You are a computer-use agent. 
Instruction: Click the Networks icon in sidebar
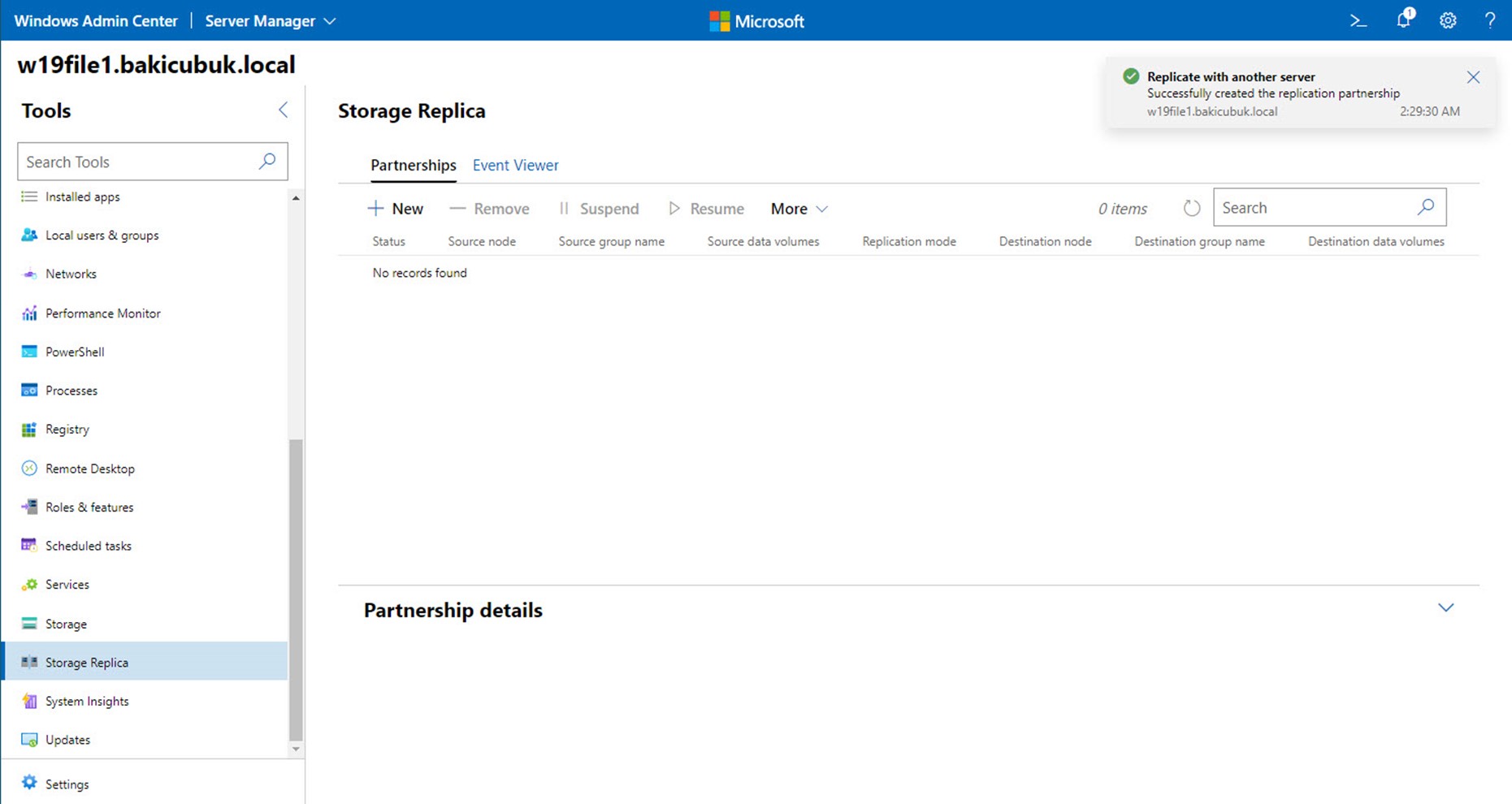[29, 274]
